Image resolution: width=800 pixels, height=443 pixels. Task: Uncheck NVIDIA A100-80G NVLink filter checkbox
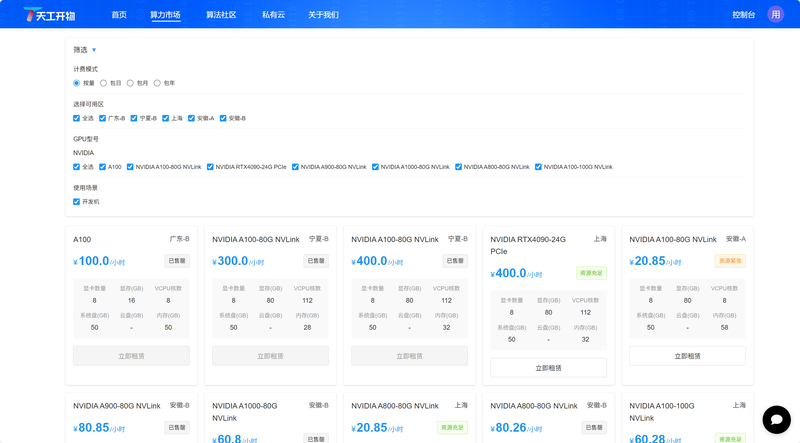click(x=130, y=167)
